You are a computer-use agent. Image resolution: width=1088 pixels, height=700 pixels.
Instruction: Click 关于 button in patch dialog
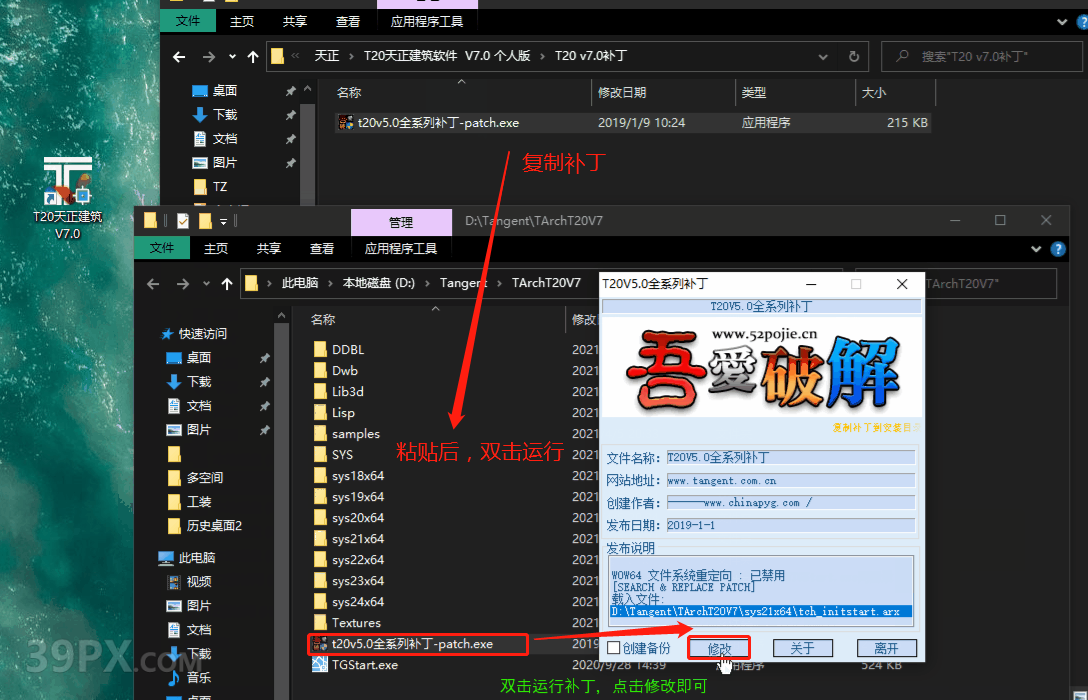coord(802,648)
